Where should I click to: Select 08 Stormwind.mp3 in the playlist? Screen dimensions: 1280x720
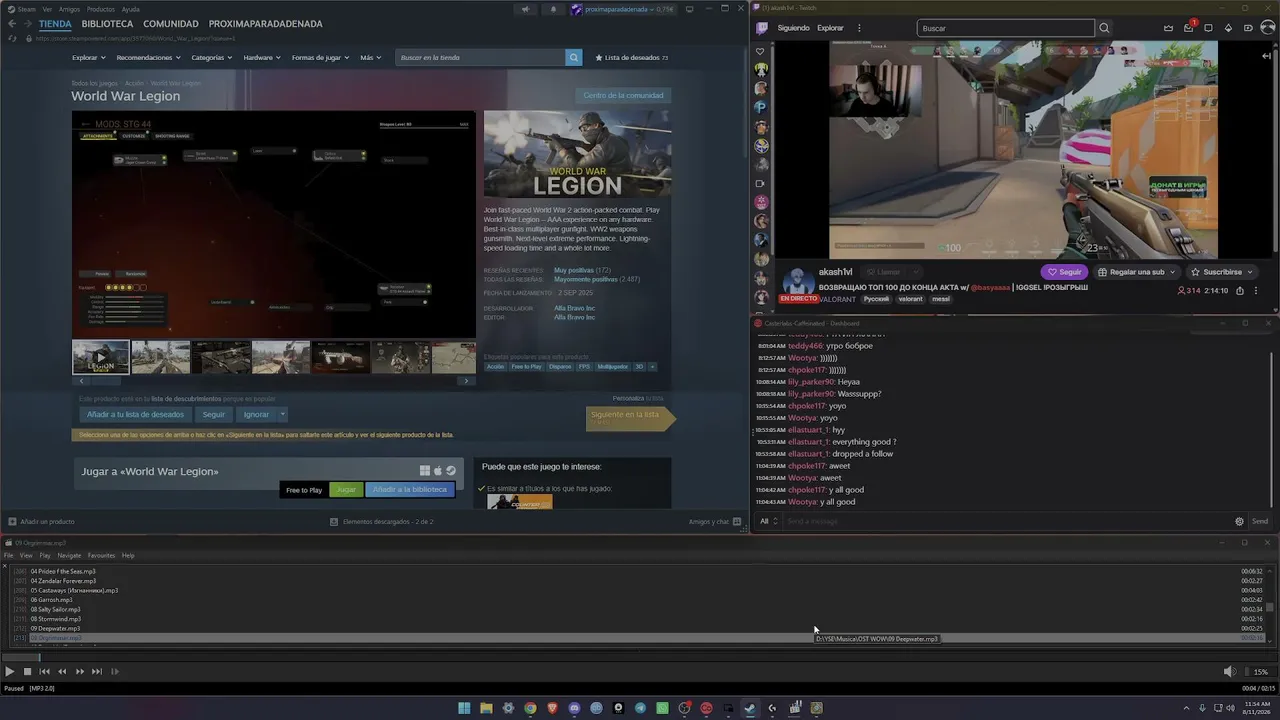coord(56,619)
